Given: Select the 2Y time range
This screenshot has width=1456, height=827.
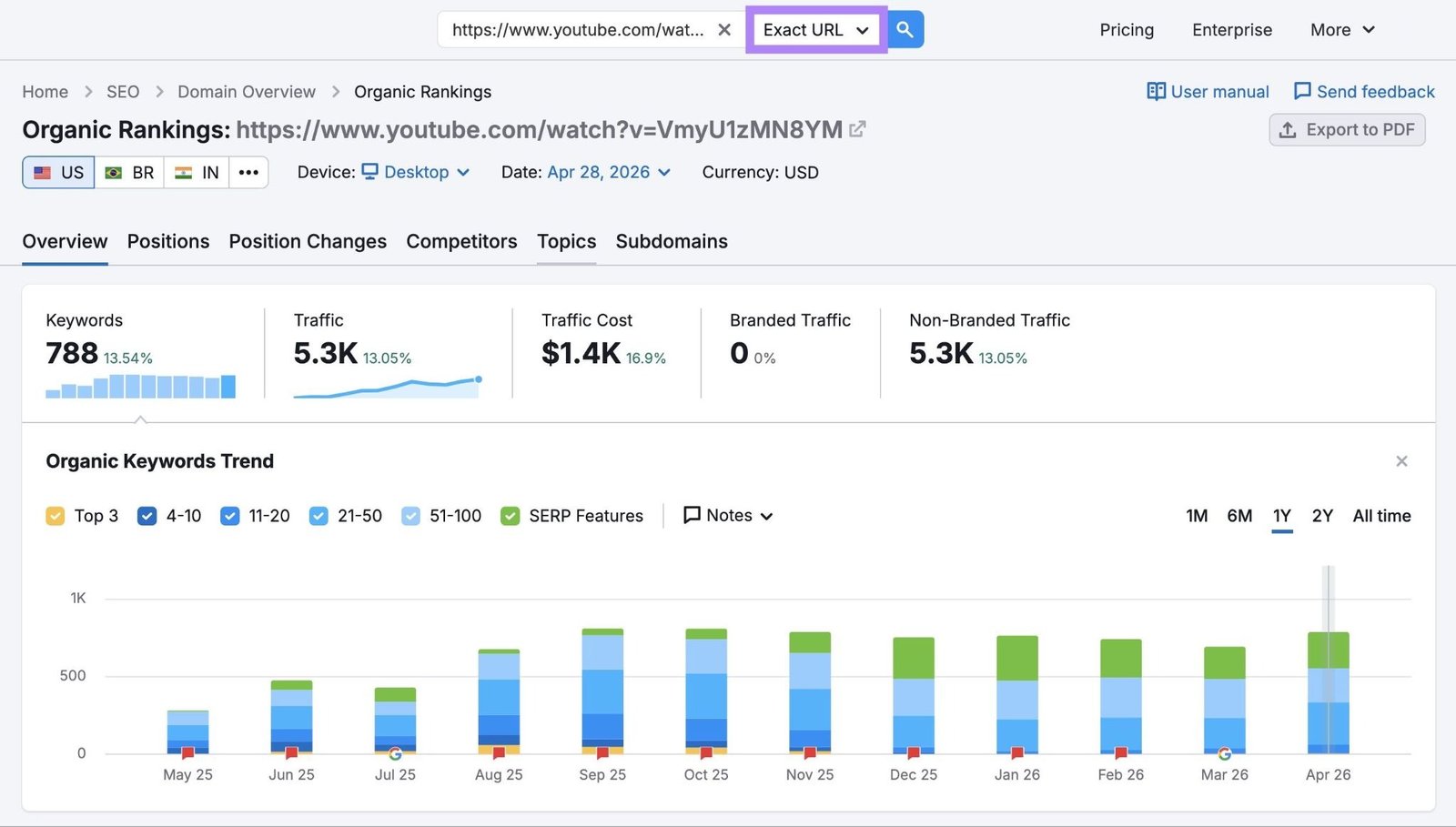Looking at the screenshot, I should [x=1322, y=516].
